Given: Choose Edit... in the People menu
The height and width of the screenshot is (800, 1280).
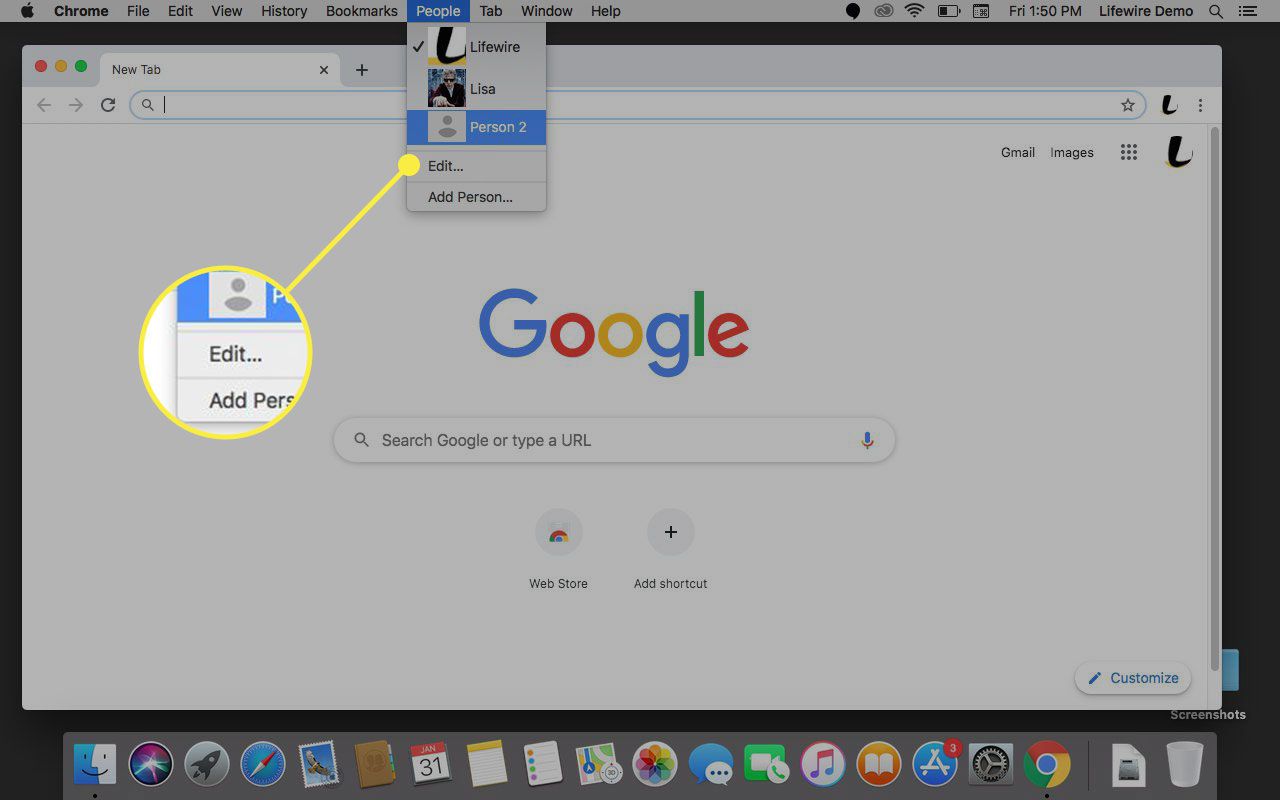Looking at the screenshot, I should [476, 166].
